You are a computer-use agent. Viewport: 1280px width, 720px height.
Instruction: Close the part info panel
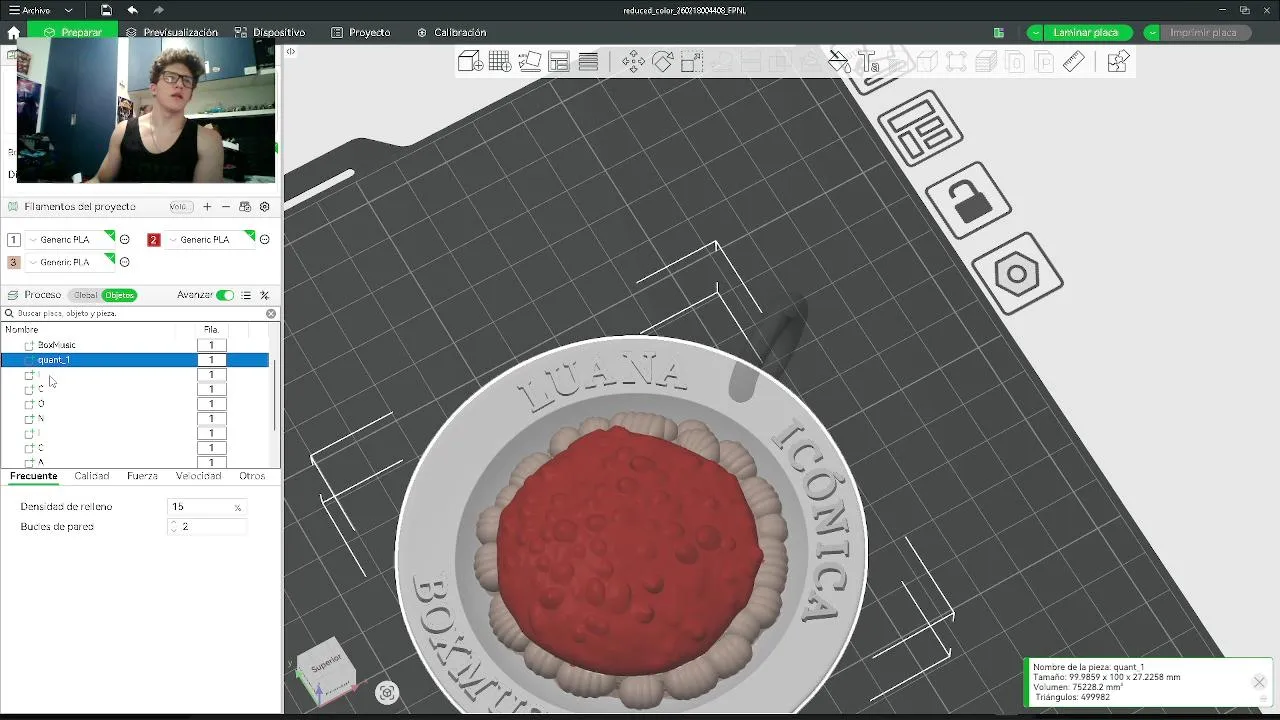point(1258,682)
